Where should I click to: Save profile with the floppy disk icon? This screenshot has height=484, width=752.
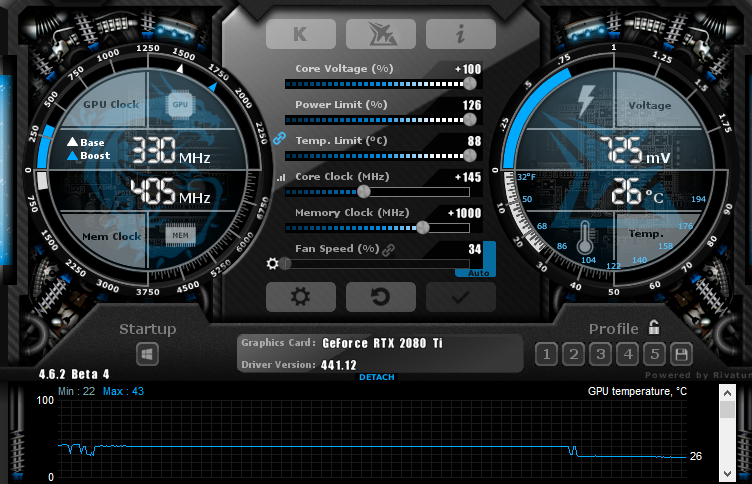click(x=682, y=354)
